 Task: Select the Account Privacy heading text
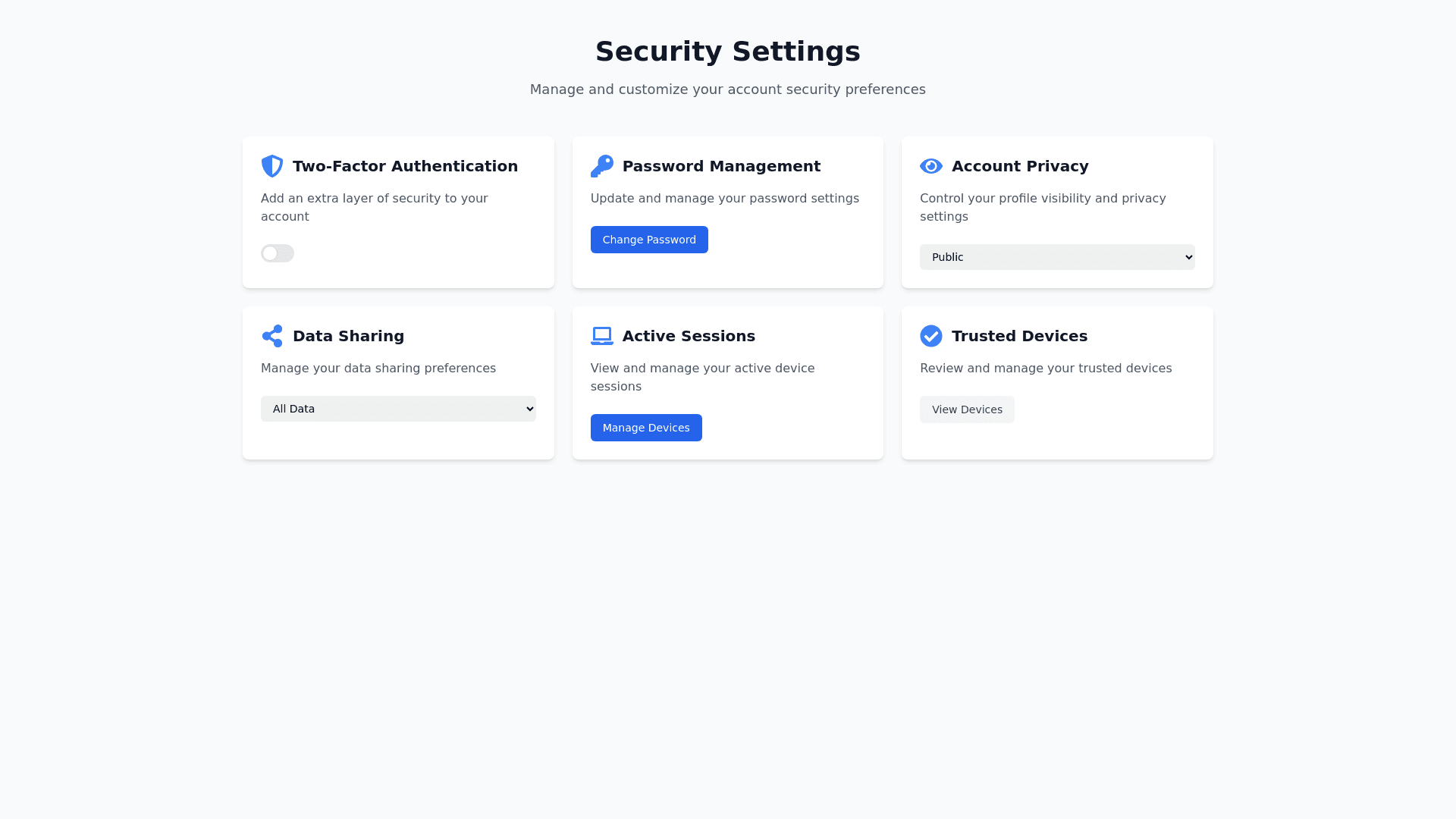[x=1019, y=166]
